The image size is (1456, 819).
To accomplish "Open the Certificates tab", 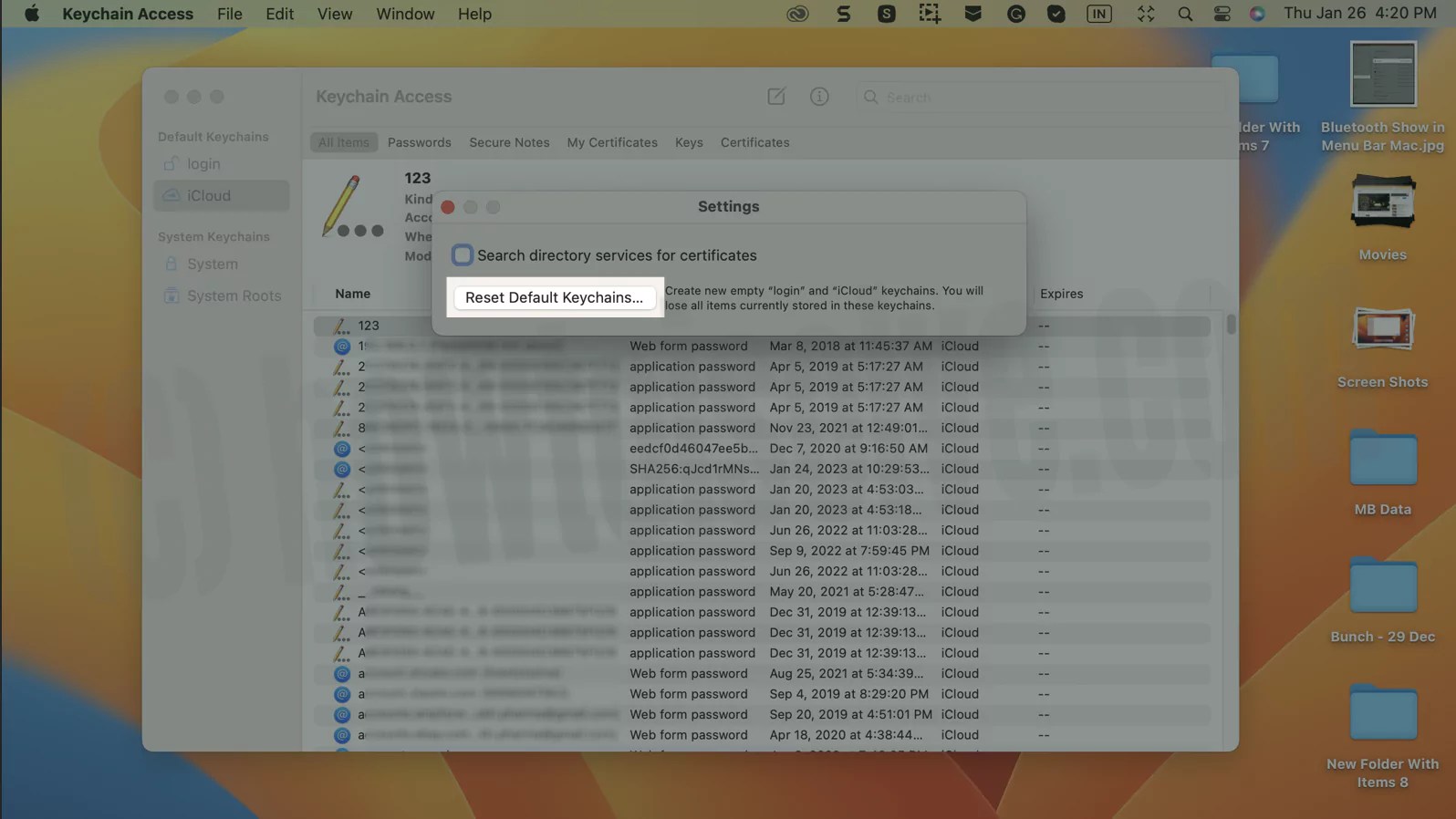I will coord(755,142).
